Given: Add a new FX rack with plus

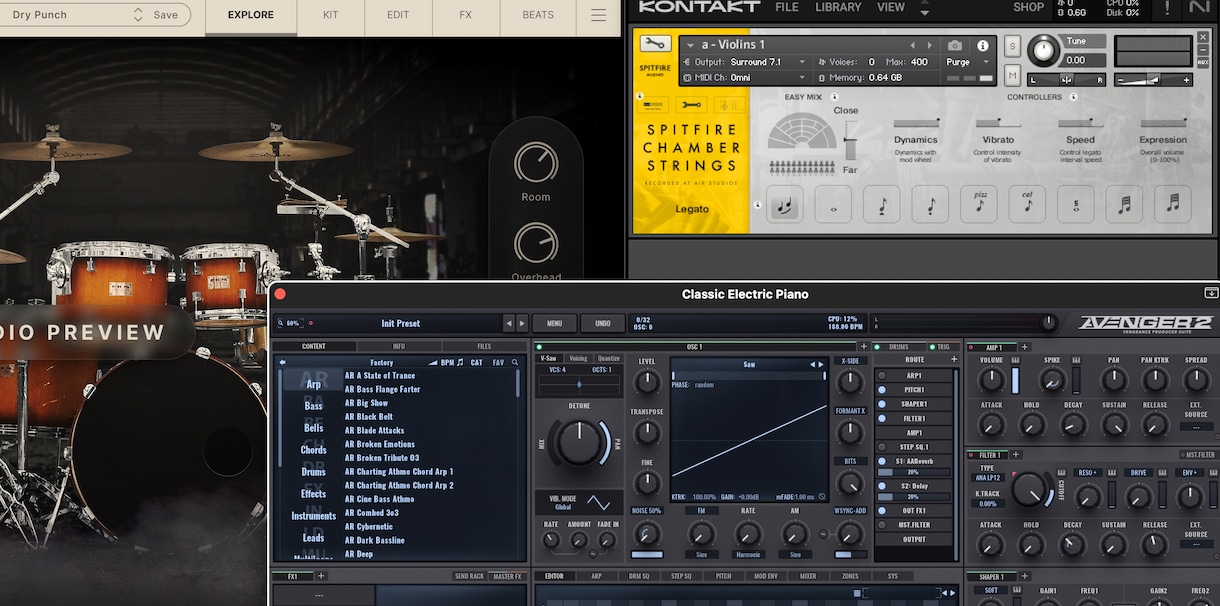Looking at the screenshot, I should coord(321,576).
